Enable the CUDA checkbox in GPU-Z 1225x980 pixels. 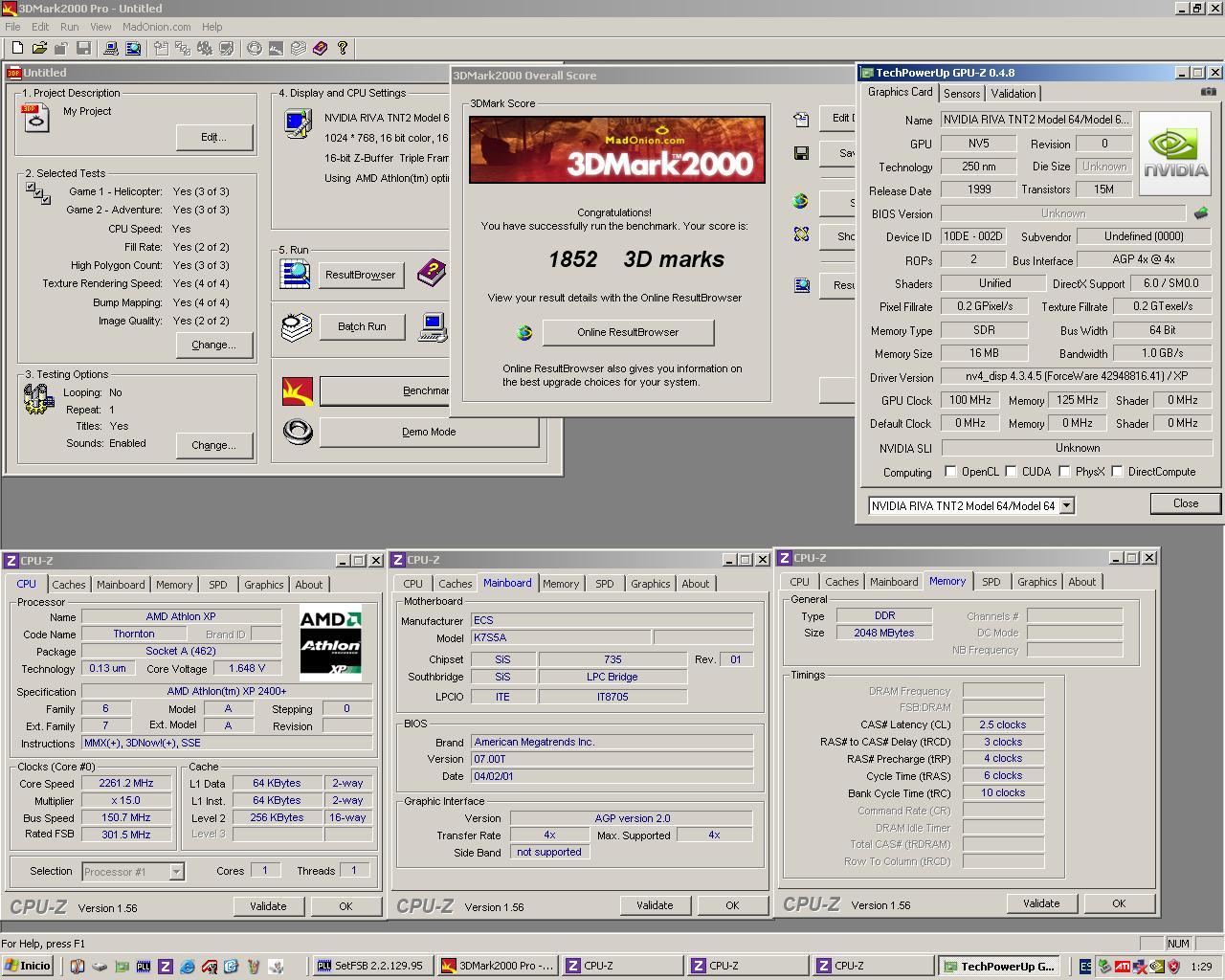[1011, 472]
